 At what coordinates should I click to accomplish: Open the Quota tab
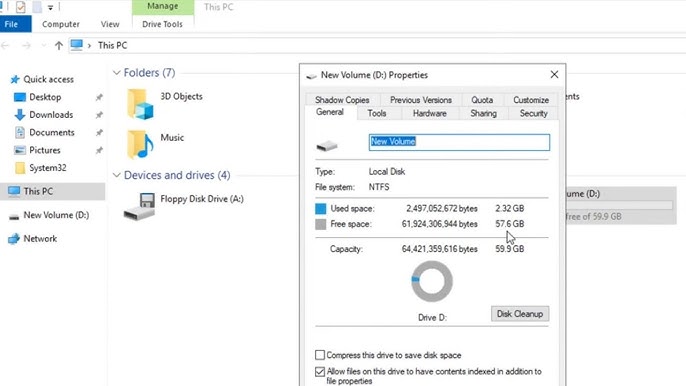coord(482,100)
